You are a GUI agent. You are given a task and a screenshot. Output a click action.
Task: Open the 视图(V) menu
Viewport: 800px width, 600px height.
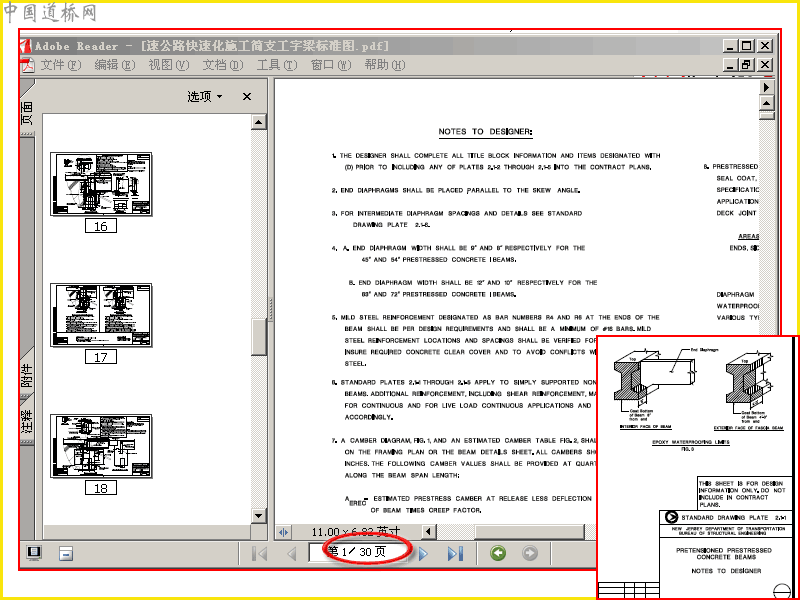[x=169, y=65]
